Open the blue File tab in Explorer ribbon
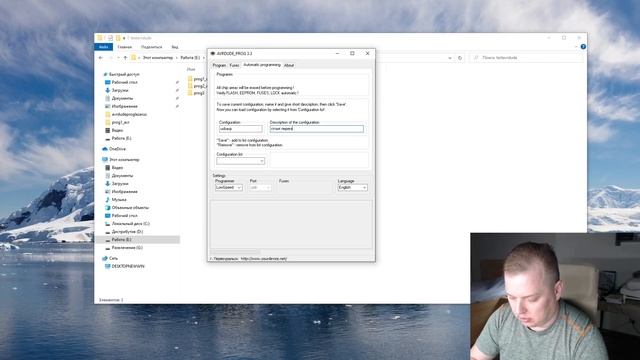Image resolution: width=640 pixels, height=360 pixels. point(103,47)
